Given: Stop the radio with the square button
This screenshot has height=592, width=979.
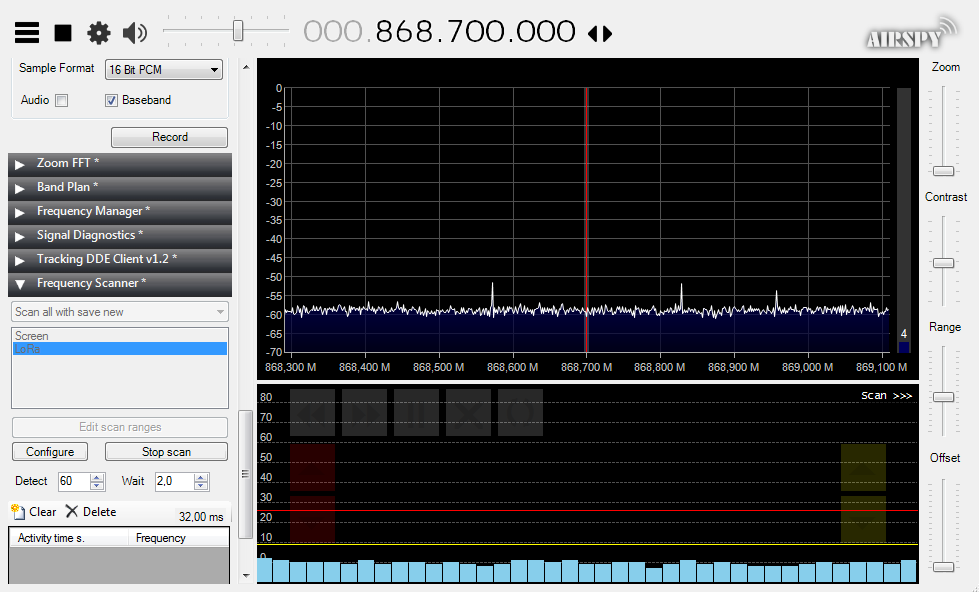Looking at the screenshot, I should click(x=63, y=32).
